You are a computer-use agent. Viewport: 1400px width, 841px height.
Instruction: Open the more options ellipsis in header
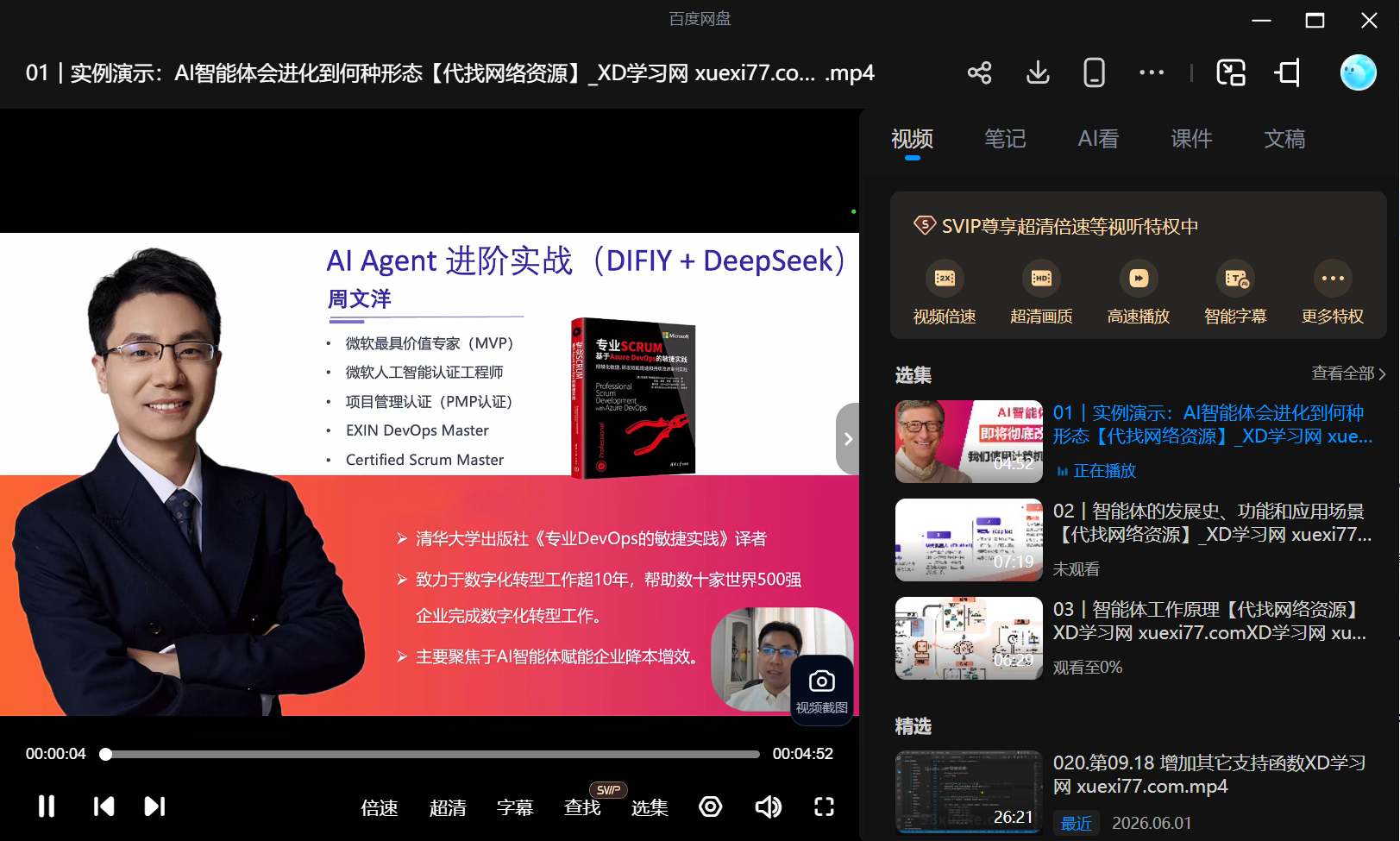pos(1152,72)
